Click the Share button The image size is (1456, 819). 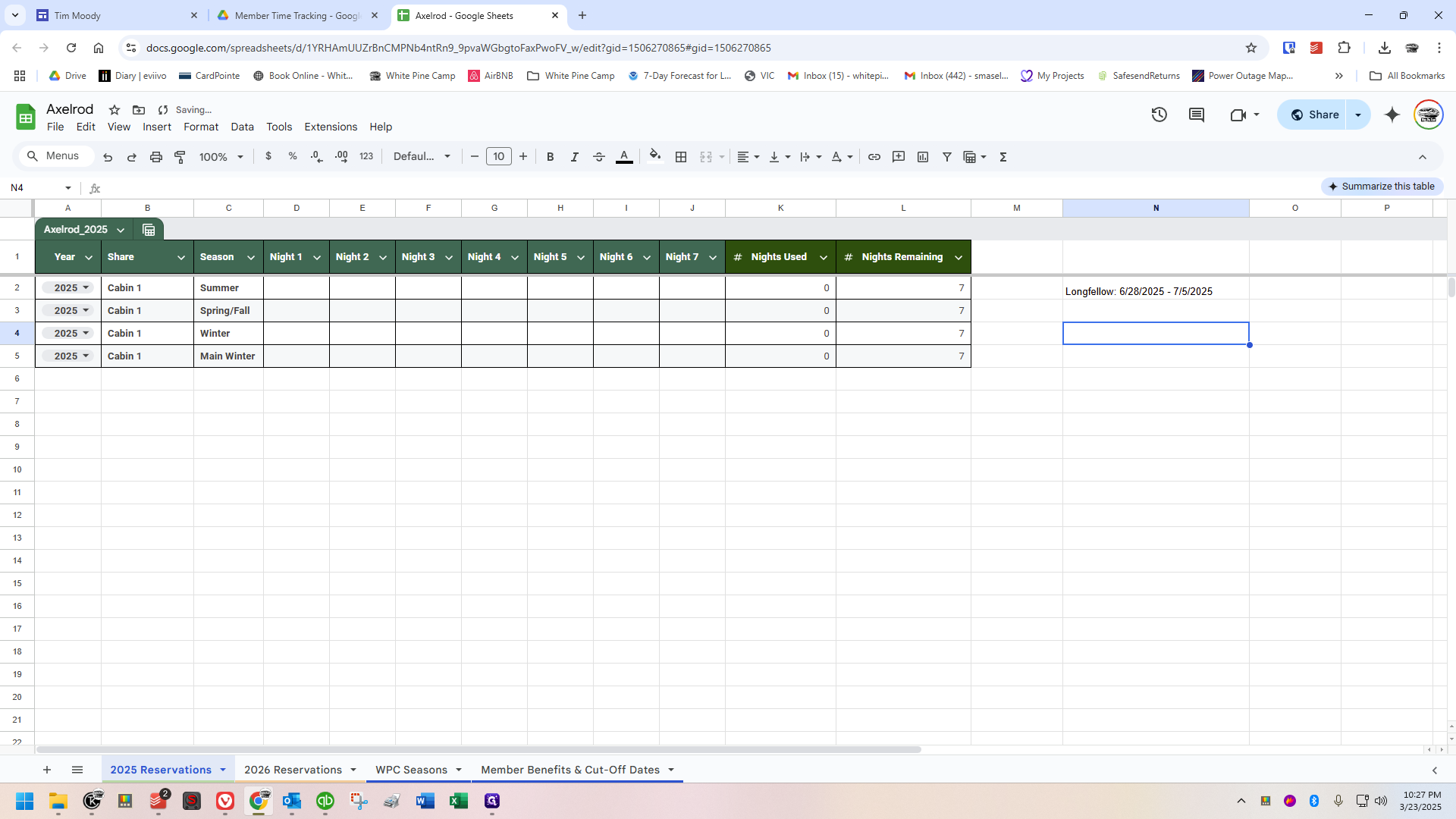pyautogui.click(x=1314, y=115)
